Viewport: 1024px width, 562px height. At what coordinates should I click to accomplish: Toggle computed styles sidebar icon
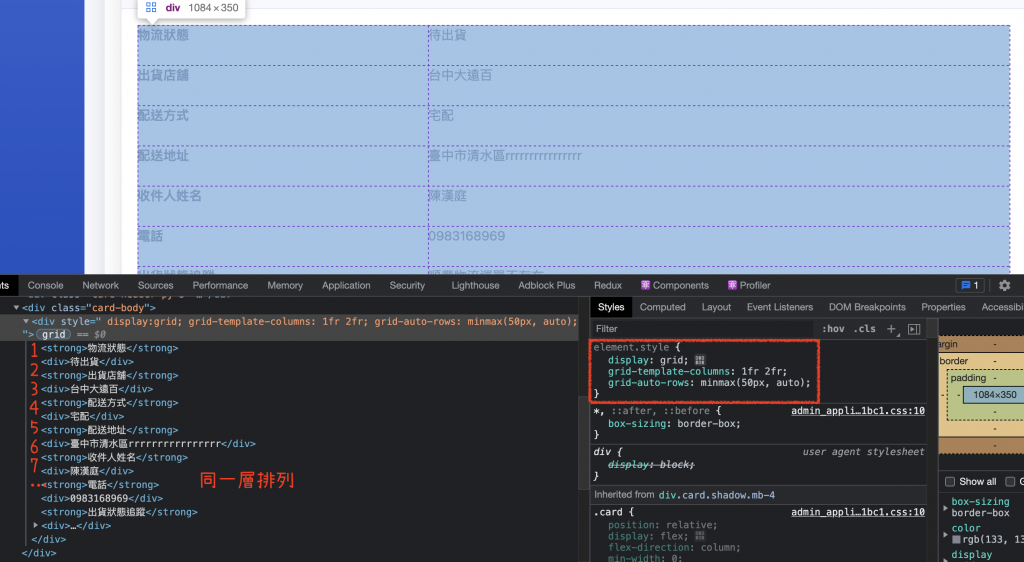pyautogui.click(x=914, y=329)
